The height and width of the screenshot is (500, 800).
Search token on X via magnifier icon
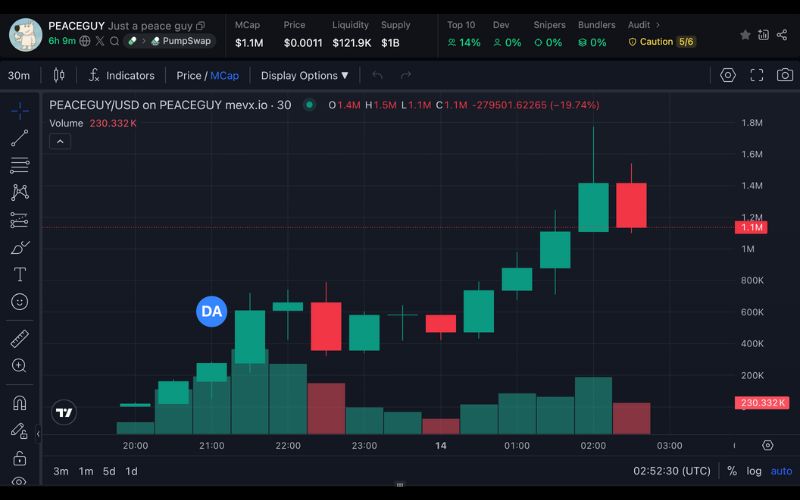pyautogui.click(x=115, y=41)
